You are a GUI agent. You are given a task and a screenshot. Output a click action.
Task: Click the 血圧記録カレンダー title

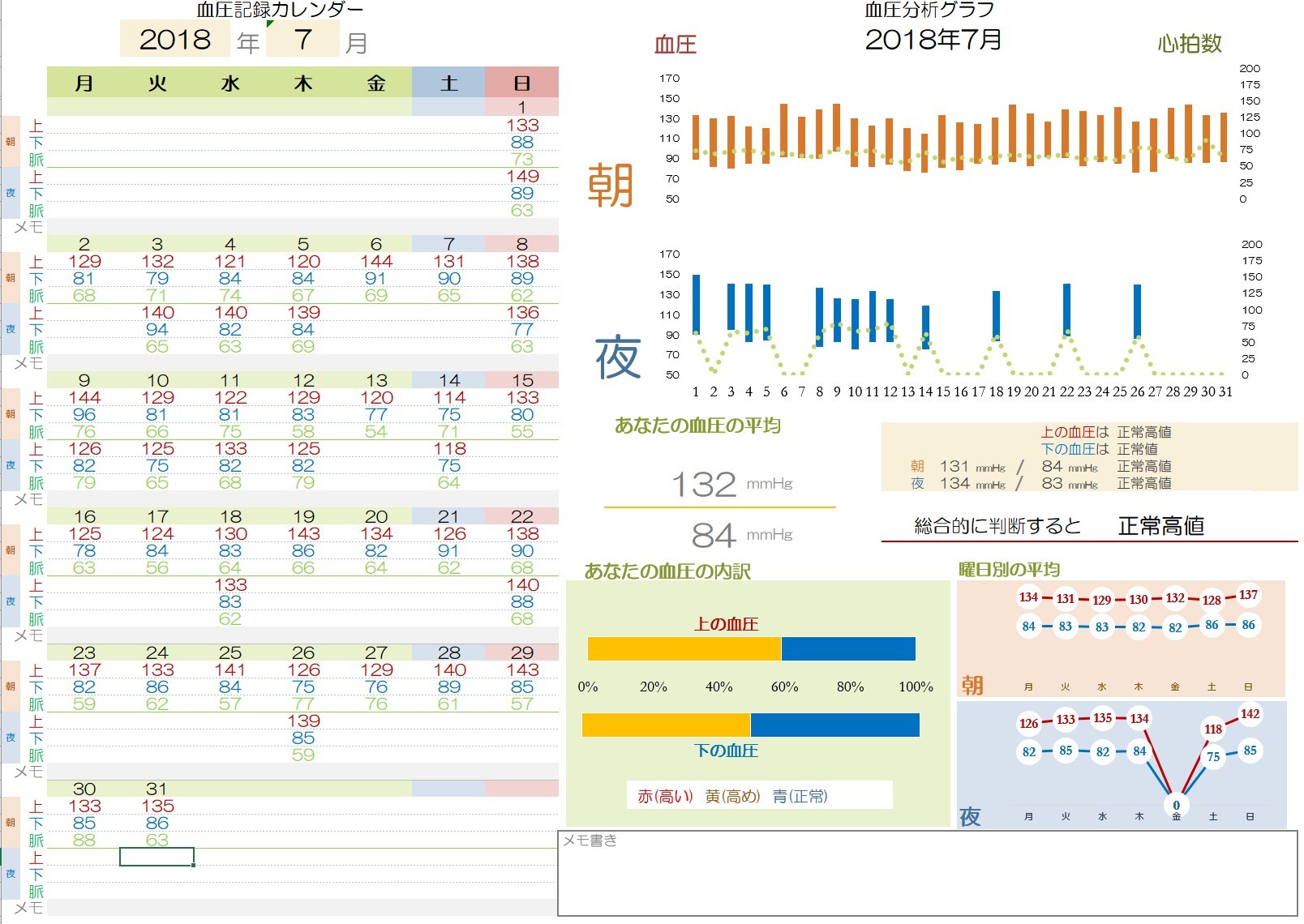pyautogui.click(x=280, y=10)
